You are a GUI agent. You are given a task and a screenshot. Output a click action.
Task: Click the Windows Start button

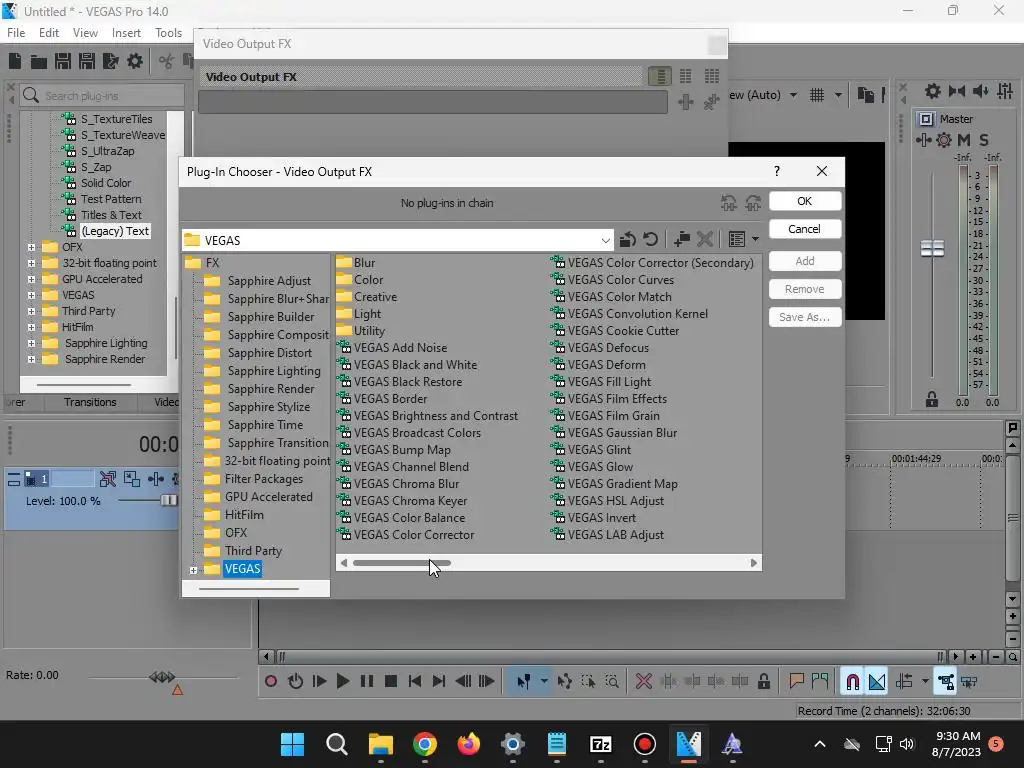pyautogui.click(x=292, y=744)
